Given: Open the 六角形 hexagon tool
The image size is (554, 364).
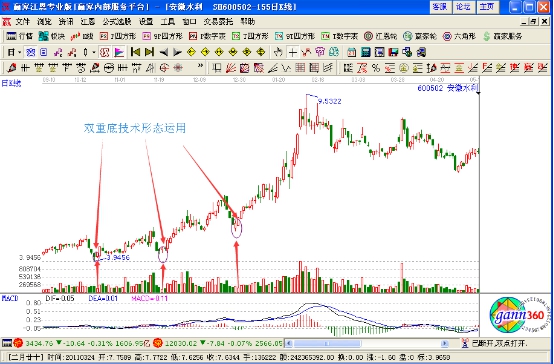Looking at the screenshot, I should point(459,36).
